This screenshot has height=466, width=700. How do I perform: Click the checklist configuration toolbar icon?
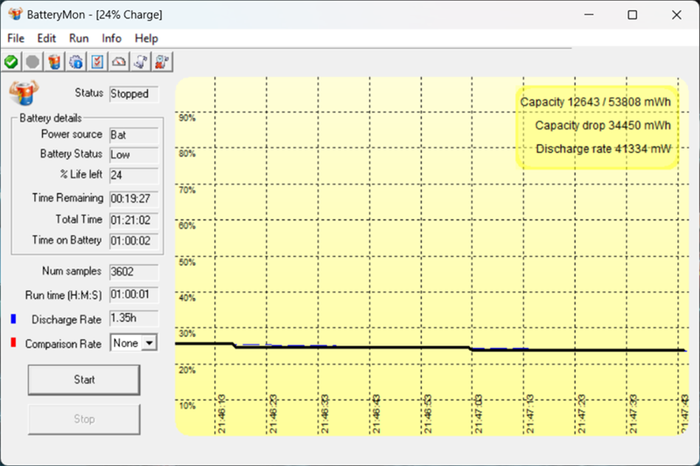98,62
